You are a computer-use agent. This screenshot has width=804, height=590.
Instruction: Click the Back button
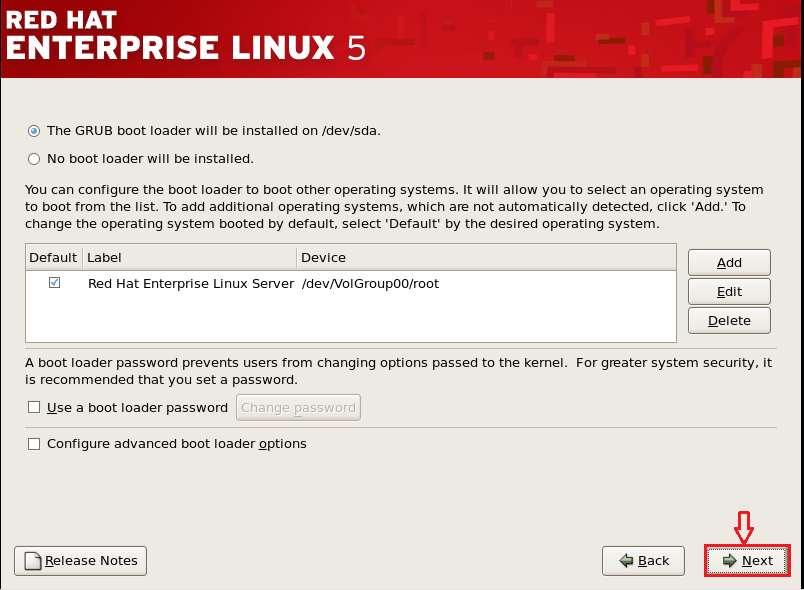(x=643, y=561)
